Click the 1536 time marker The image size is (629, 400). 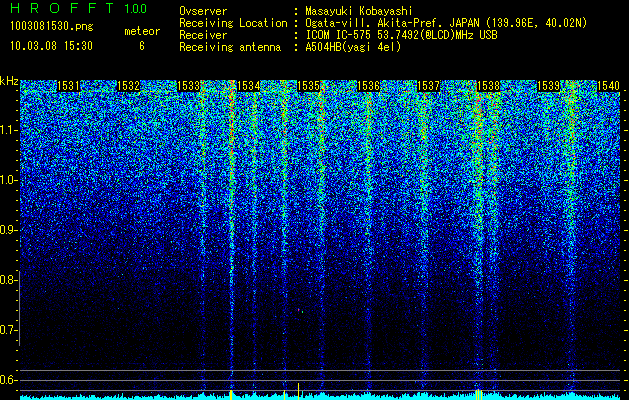pos(368,86)
